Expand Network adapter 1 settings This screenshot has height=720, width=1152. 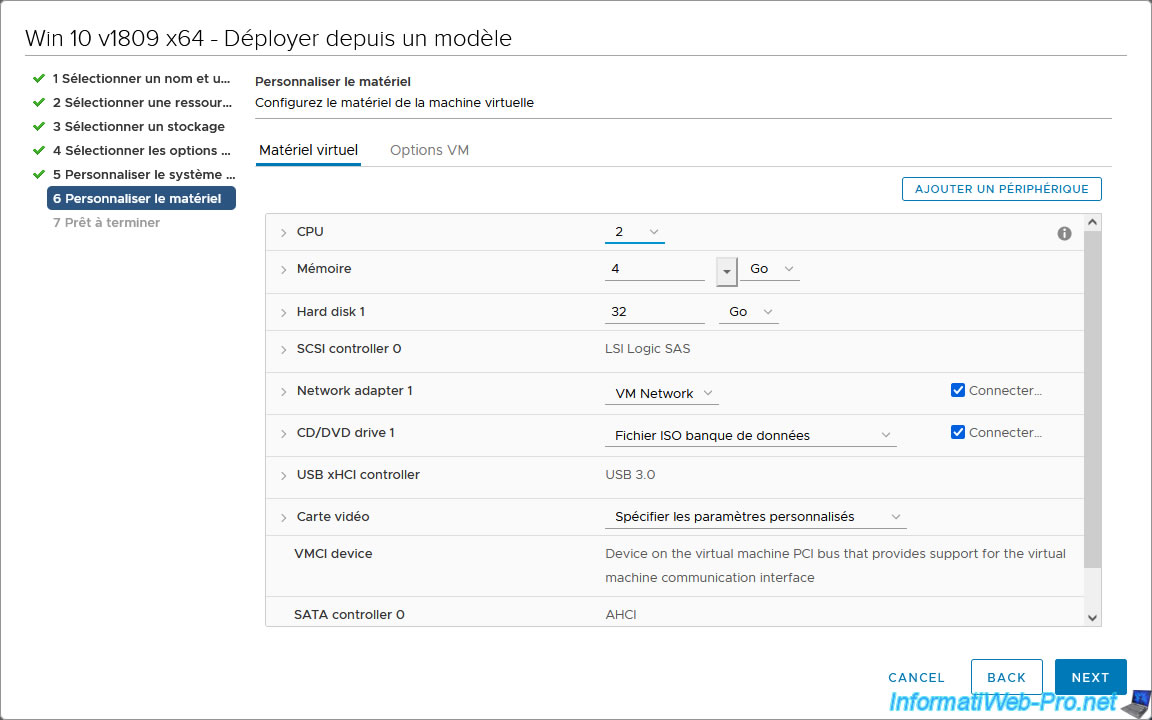tap(284, 392)
